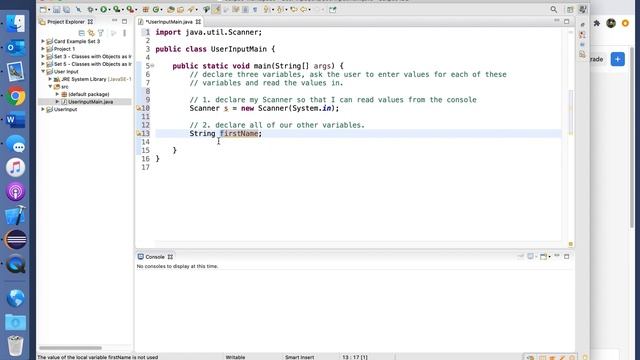This screenshot has height=360, width=640.
Task: Click the Debug bug icon in toolbar
Action: (90, 9)
